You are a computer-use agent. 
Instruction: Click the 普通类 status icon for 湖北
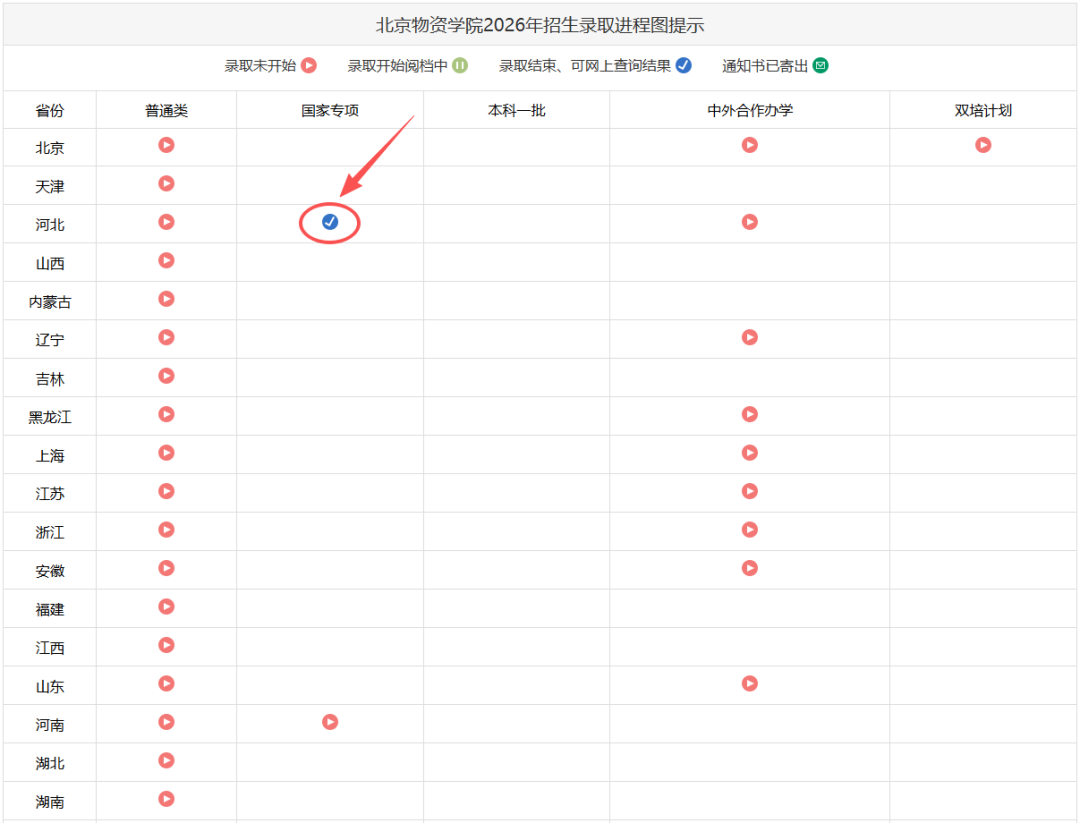pos(166,760)
